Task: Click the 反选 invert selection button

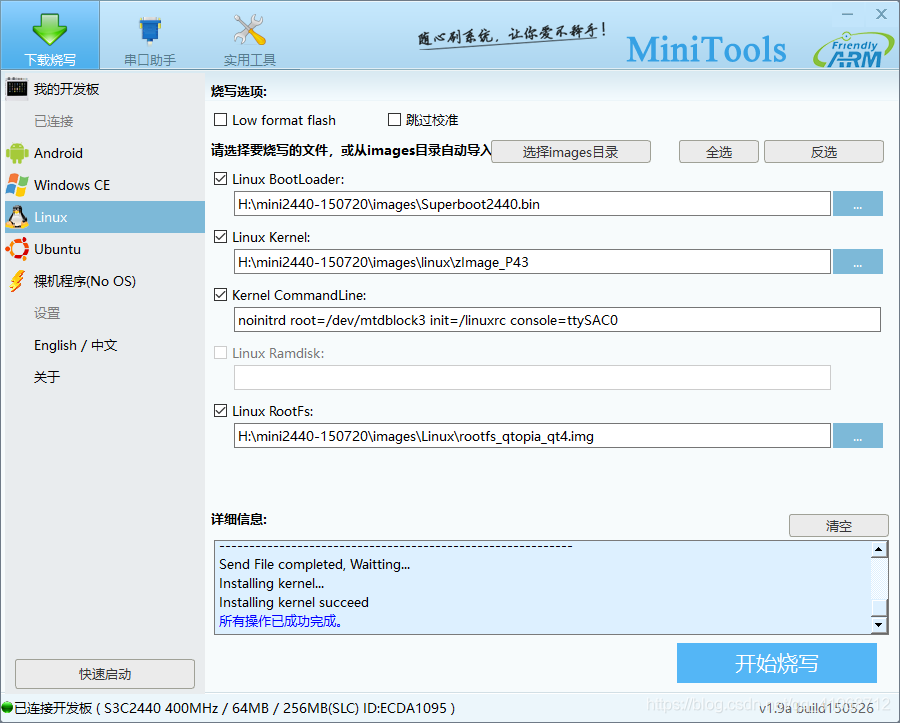Action: pos(824,151)
